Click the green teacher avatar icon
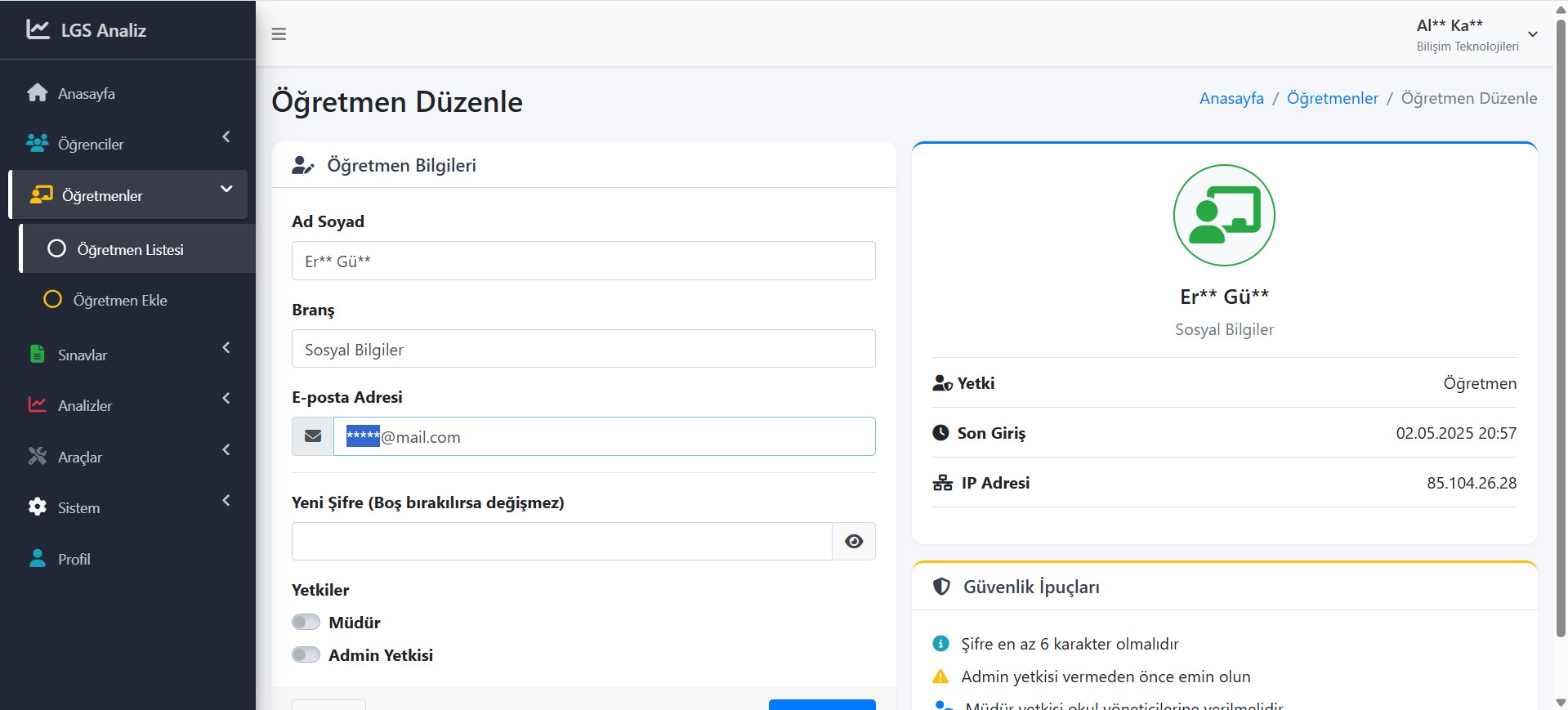 [1223, 216]
